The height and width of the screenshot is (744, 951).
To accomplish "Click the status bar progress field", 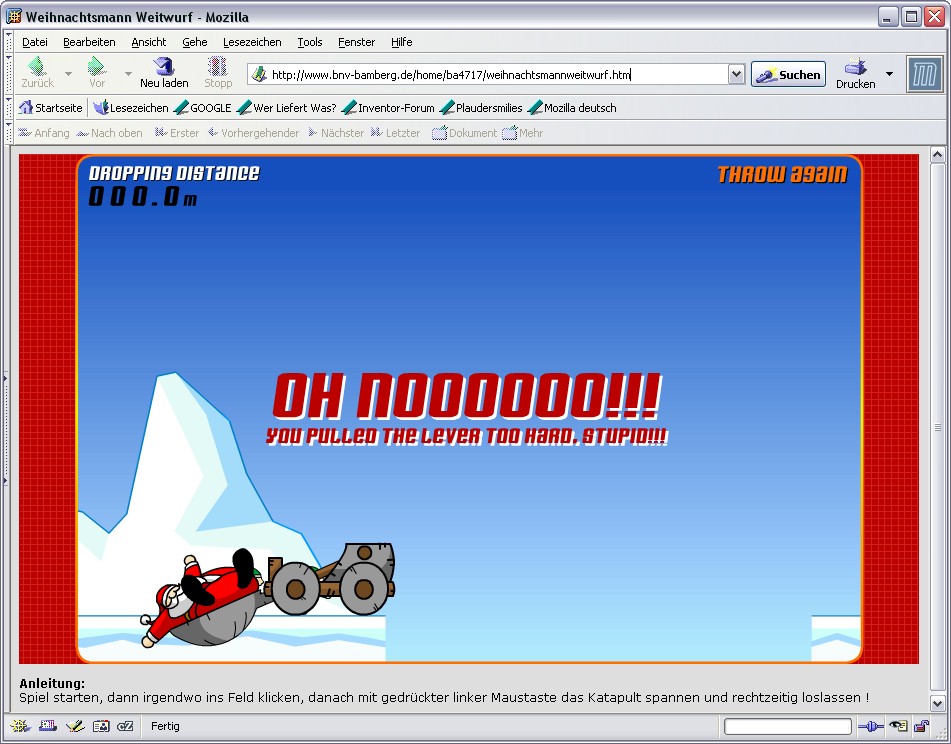I will tap(788, 726).
